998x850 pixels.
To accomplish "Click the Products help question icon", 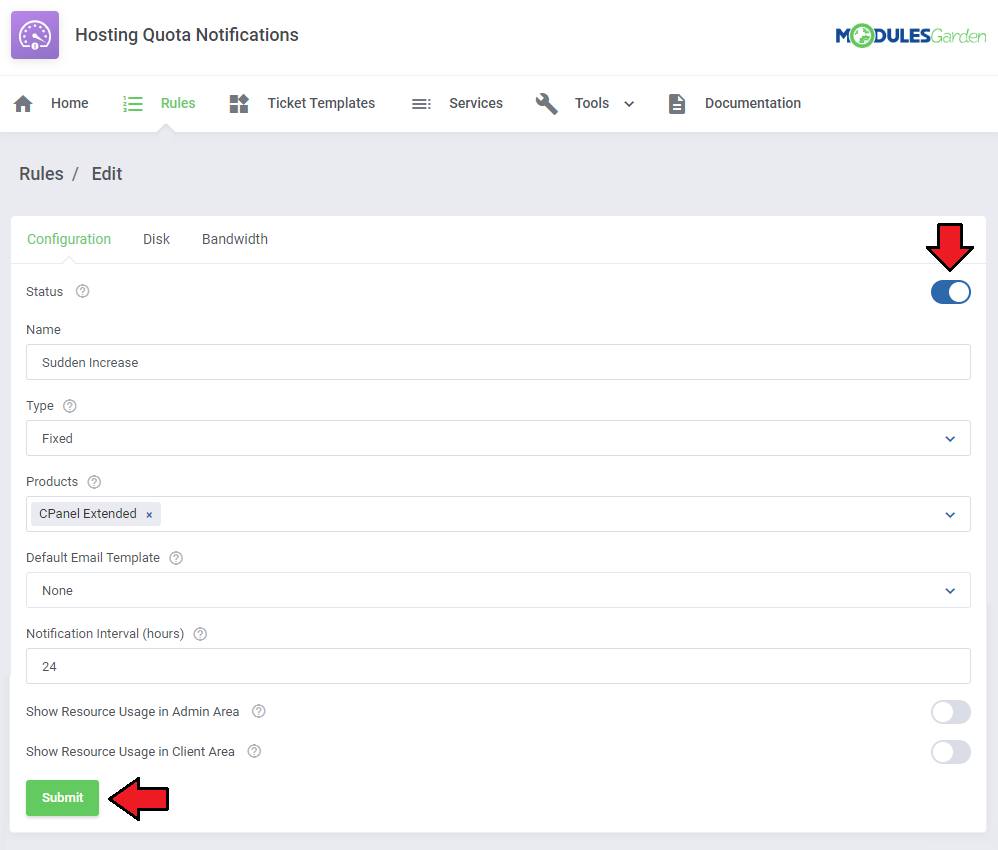I will coord(94,482).
